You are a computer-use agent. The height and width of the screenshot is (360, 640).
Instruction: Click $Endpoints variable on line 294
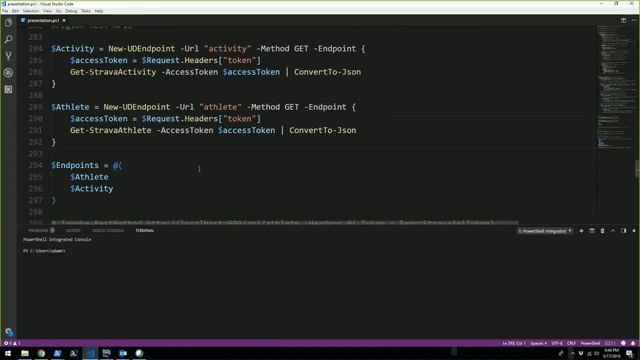coord(75,165)
